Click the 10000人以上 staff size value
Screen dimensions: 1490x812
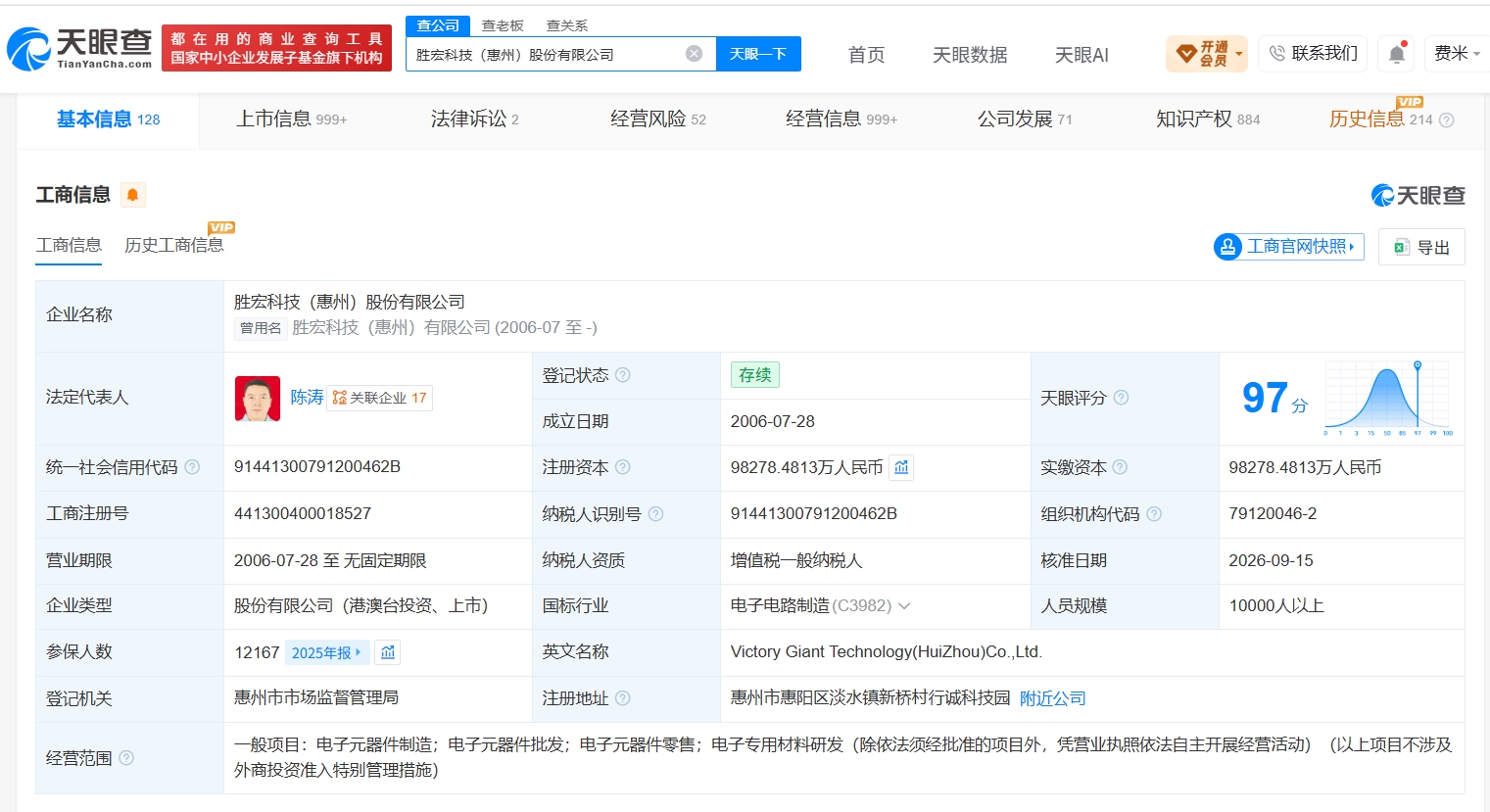point(1276,606)
